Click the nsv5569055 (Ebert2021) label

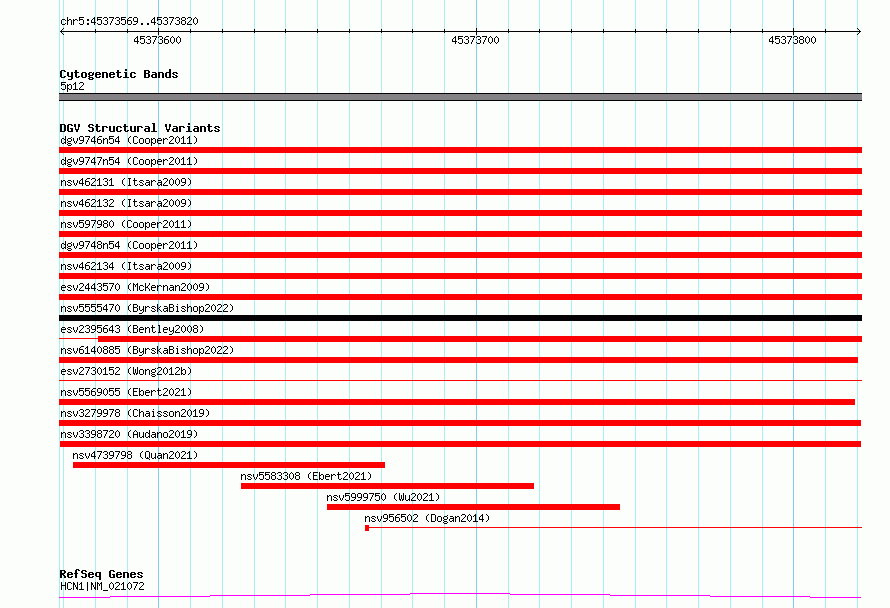point(126,392)
